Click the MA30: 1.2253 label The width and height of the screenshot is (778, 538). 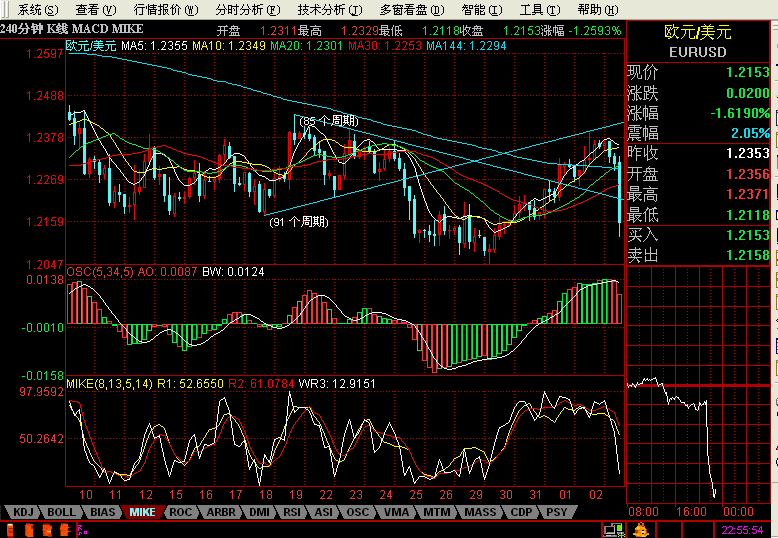(385, 46)
